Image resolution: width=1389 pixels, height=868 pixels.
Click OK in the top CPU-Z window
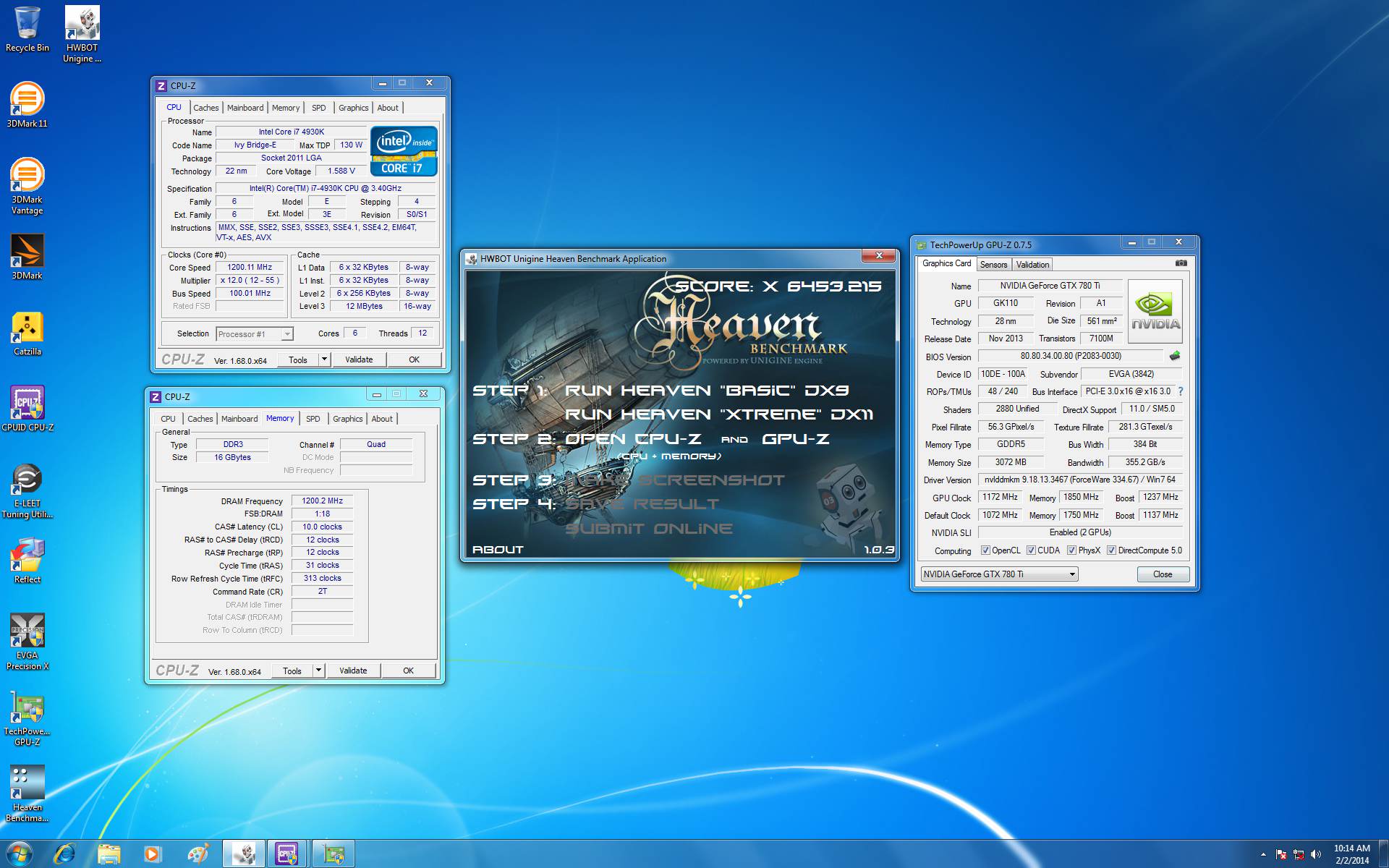coord(414,359)
